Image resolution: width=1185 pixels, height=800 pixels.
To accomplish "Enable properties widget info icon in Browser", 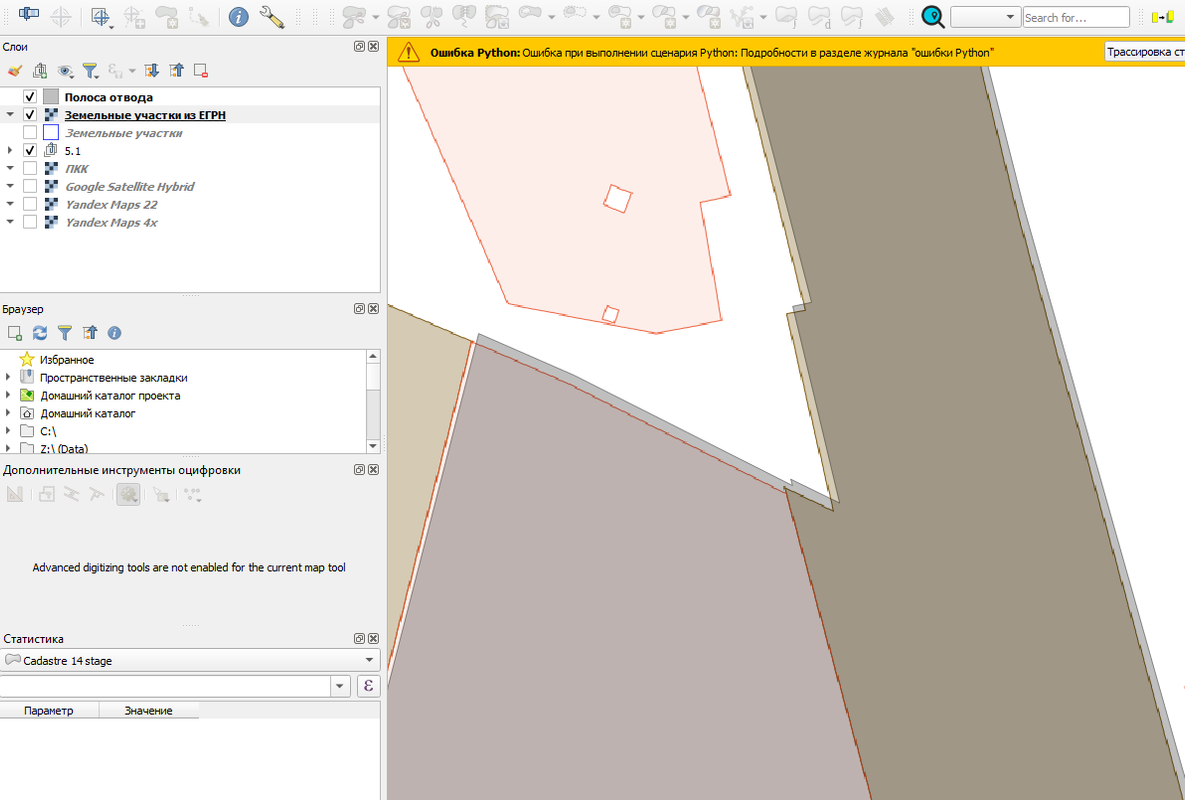I will pos(115,333).
